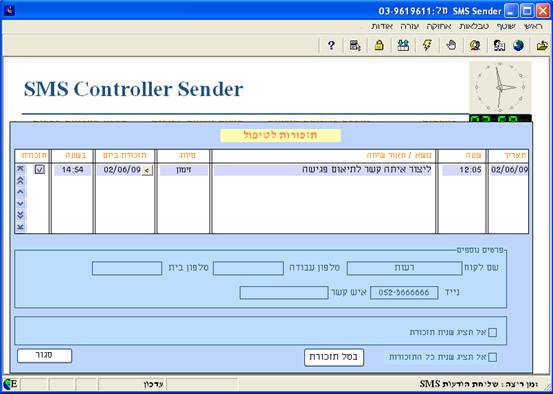
Task: Jump to last record with bottom navigation arrow
Action: [x=20, y=227]
